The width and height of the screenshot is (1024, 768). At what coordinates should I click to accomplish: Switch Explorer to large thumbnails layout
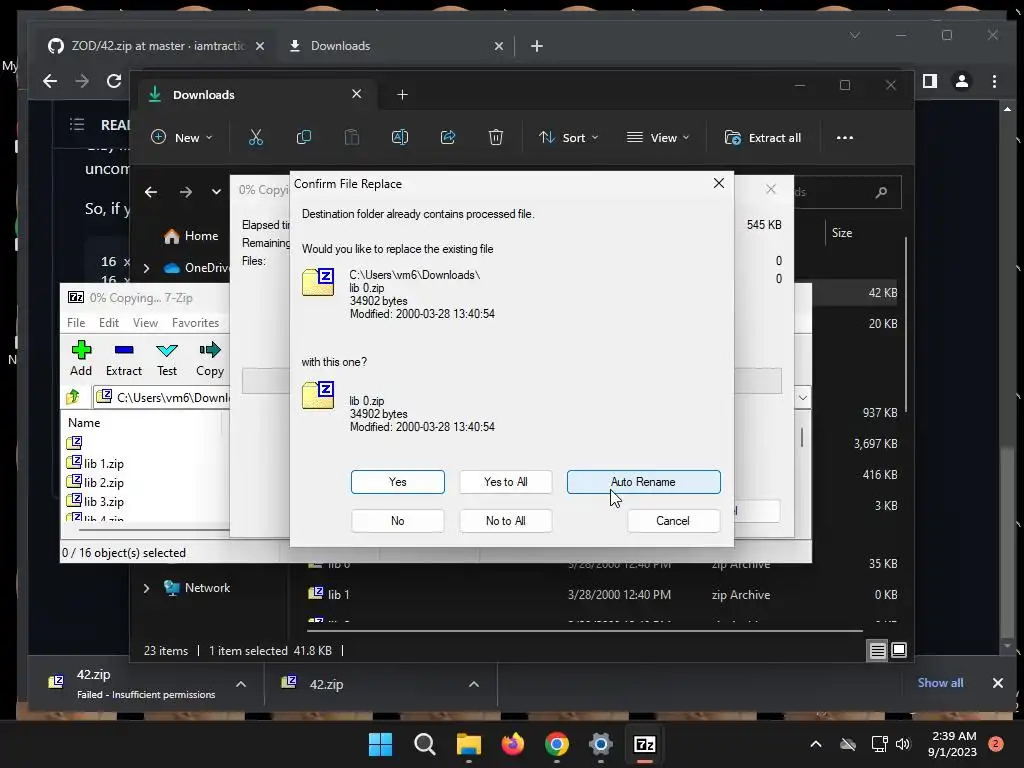coord(899,650)
